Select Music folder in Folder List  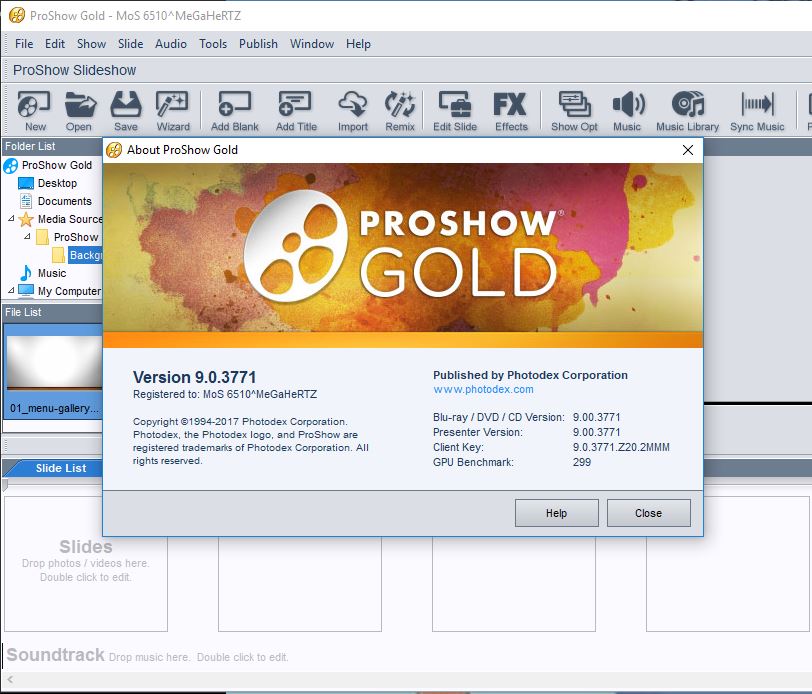tap(52, 273)
